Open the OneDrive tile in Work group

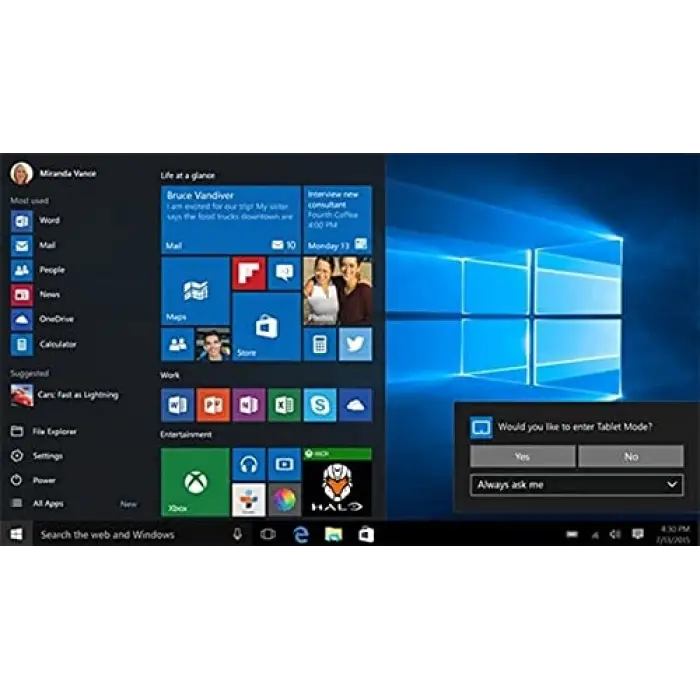(355, 405)
